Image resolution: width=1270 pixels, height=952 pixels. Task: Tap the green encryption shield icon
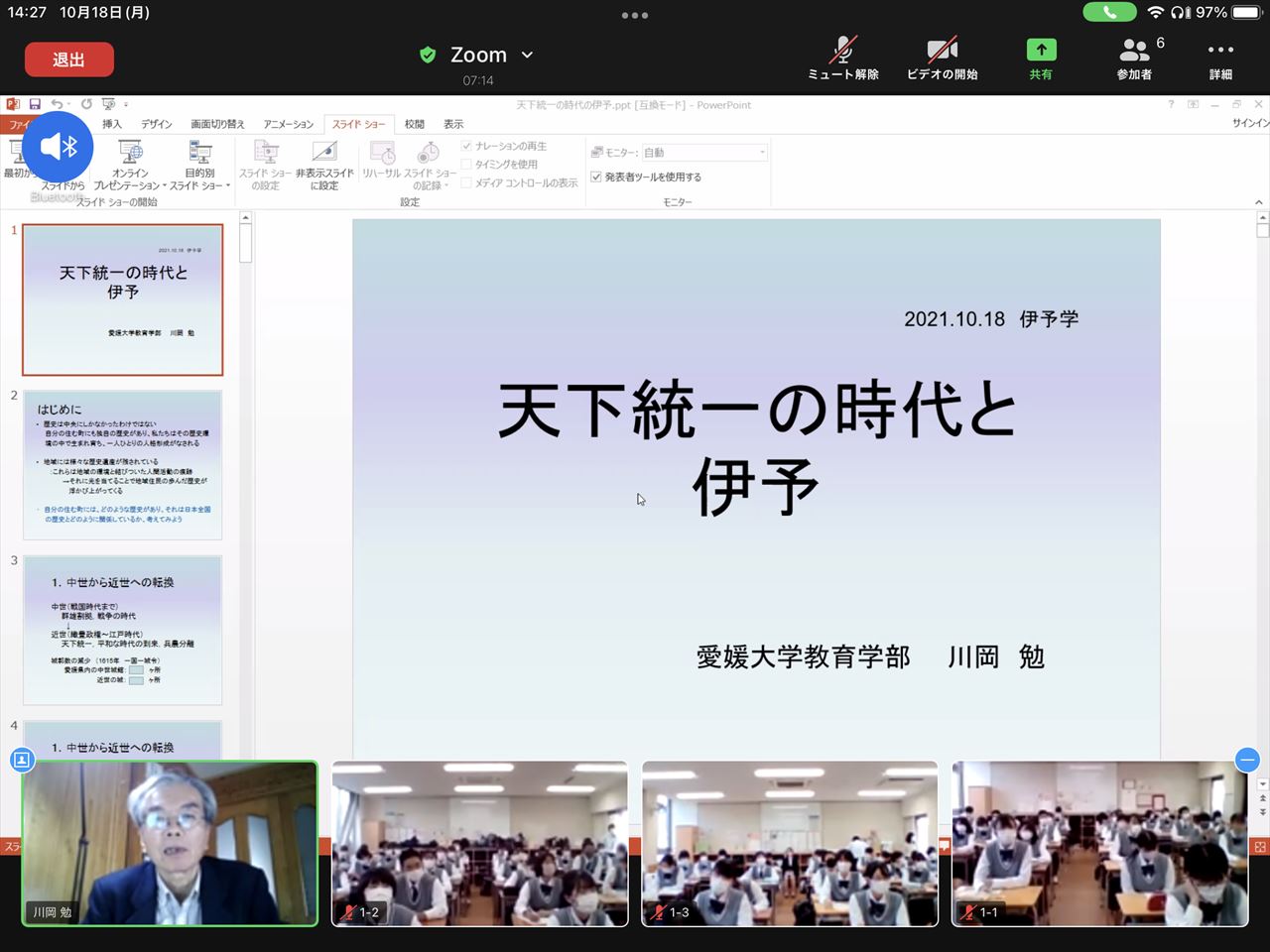(428, 55)
